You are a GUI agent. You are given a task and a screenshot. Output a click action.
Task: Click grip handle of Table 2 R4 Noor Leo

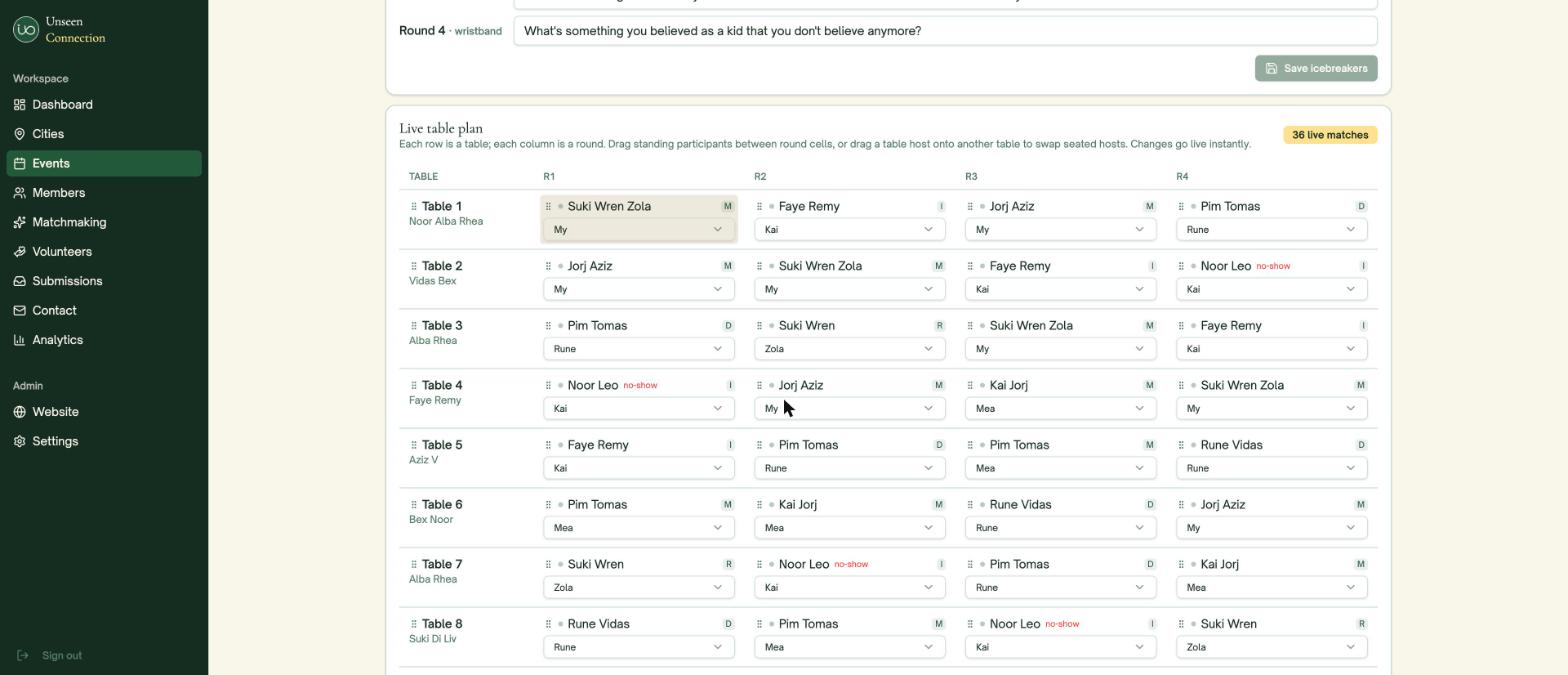(1181, 266)
